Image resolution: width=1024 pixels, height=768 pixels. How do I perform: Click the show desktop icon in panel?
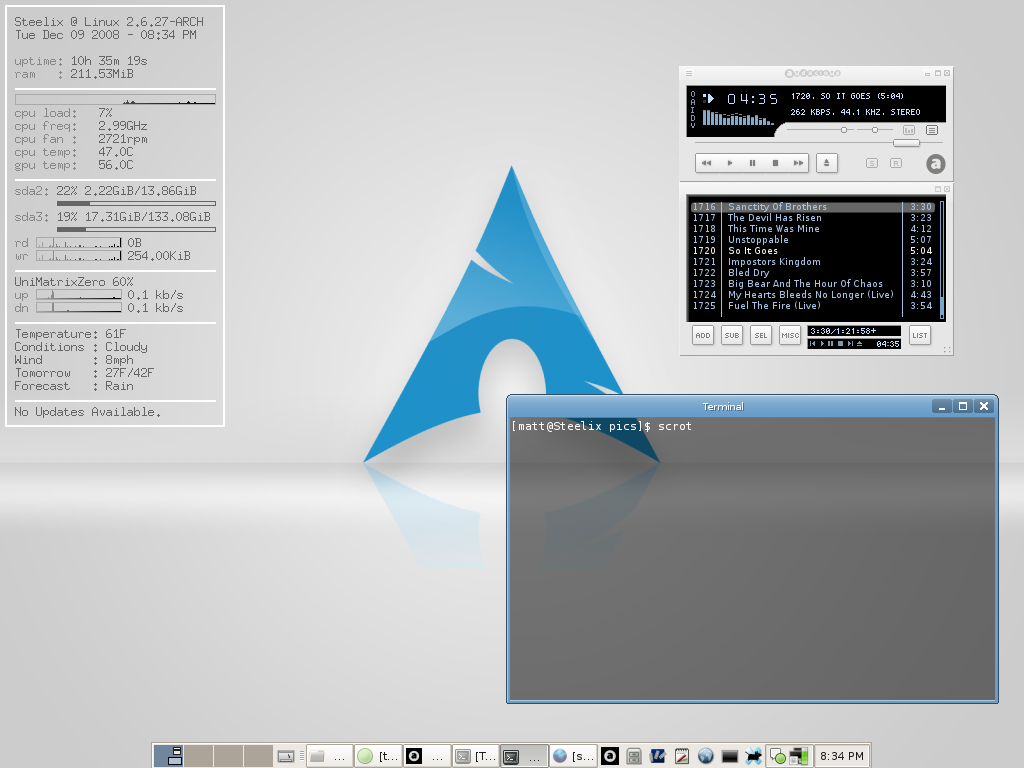coord(286,756)
